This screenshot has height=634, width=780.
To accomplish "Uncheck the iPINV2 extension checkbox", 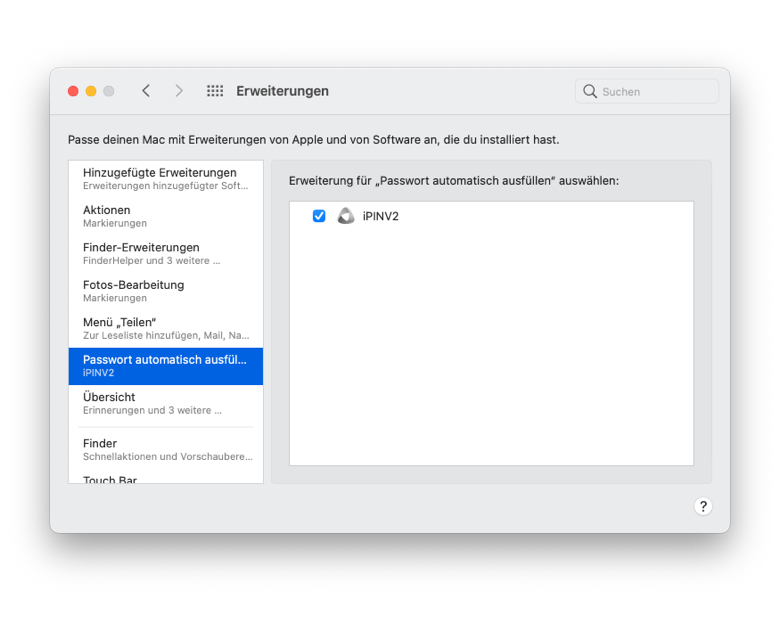I will pos(319,216).
